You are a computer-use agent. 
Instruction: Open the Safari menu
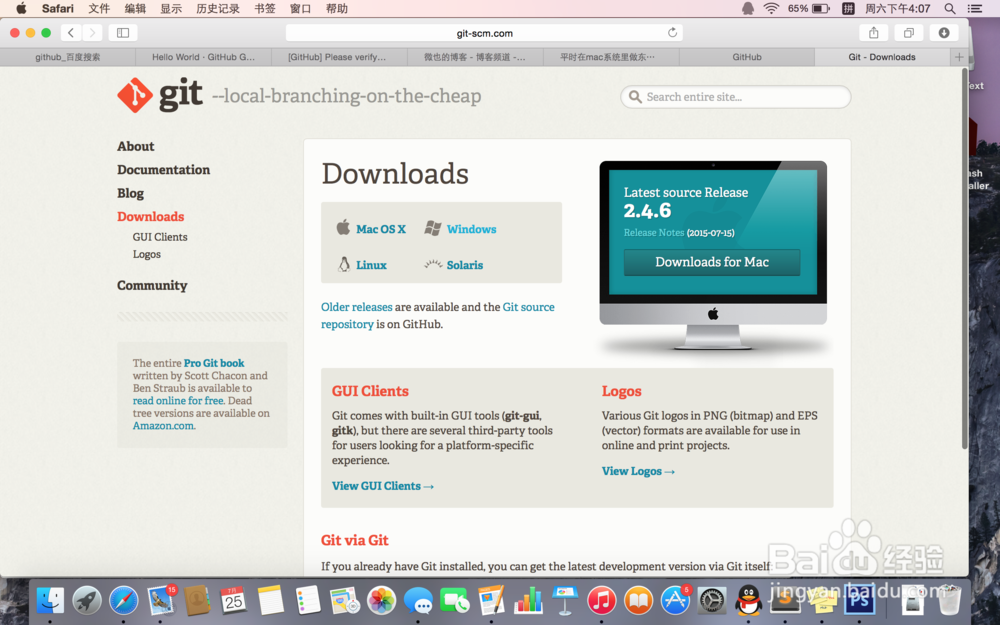pos(58,8)
